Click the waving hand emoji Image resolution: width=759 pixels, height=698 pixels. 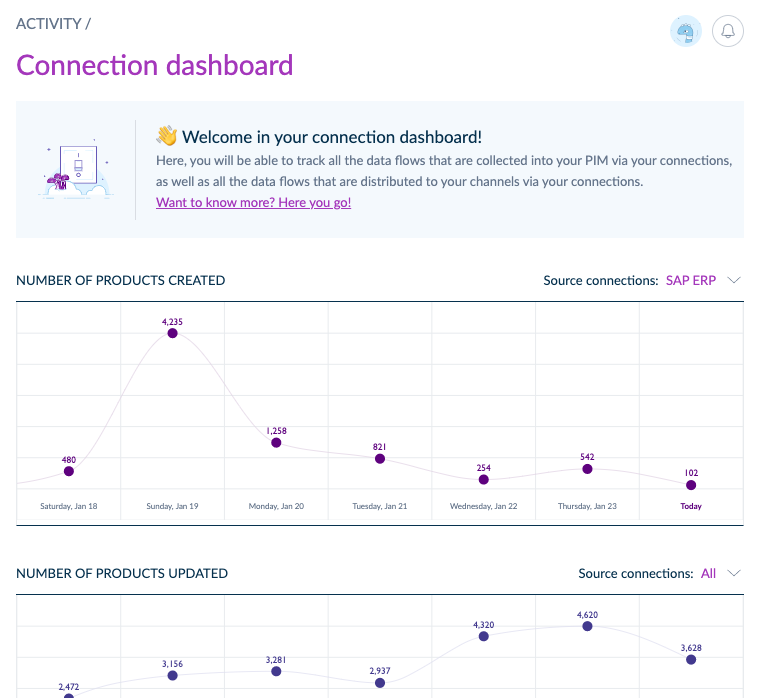click(x=166, y=137)
